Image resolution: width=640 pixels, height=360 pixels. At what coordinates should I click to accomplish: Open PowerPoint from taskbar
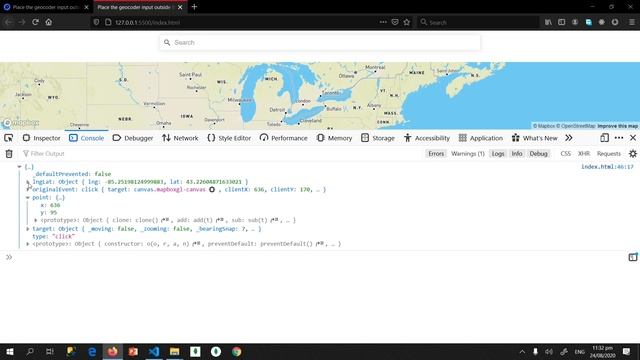(x=133, y=351)
